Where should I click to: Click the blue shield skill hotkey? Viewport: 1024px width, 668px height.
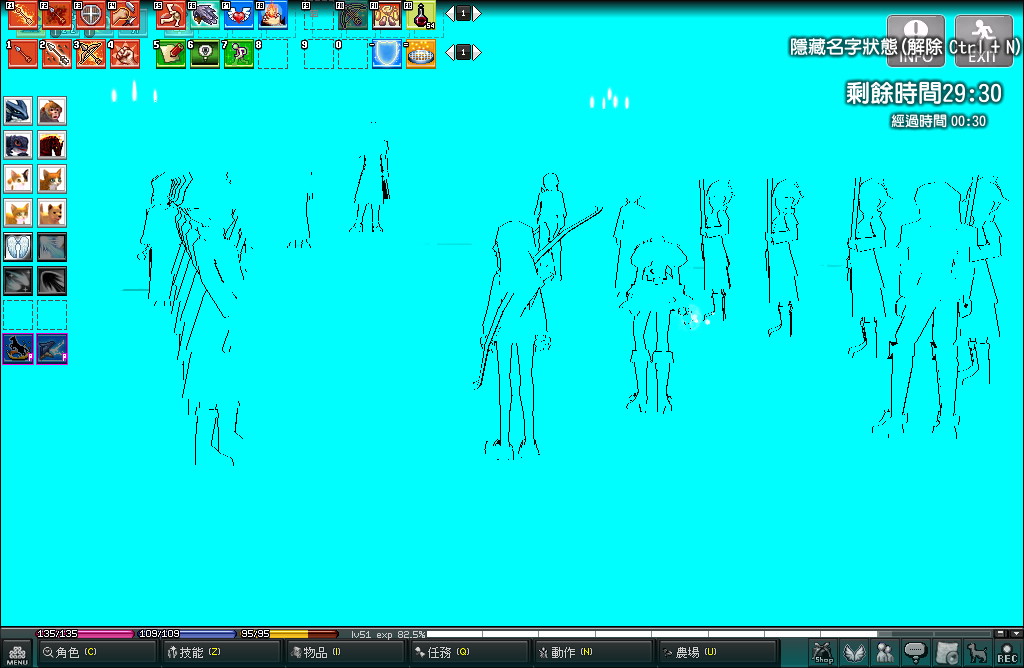(x=387, y=54)
